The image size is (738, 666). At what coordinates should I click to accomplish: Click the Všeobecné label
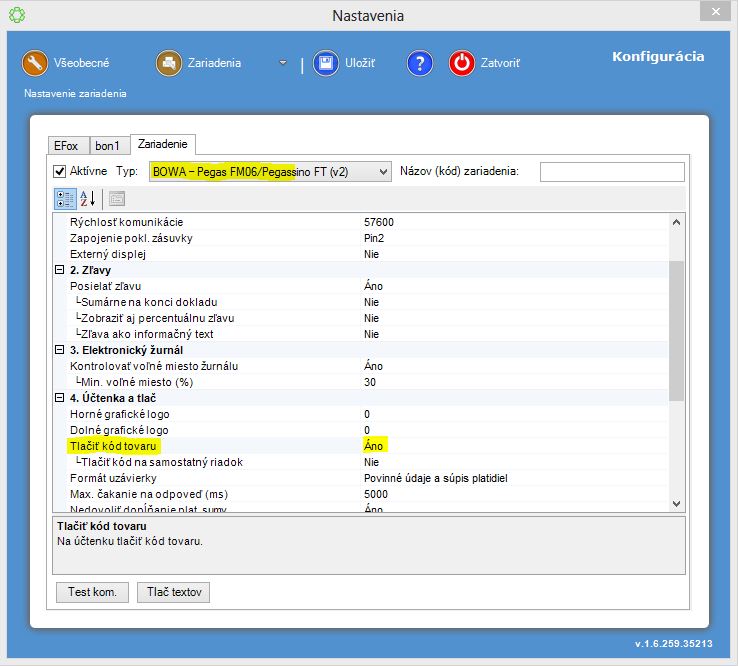click(81, 63)
